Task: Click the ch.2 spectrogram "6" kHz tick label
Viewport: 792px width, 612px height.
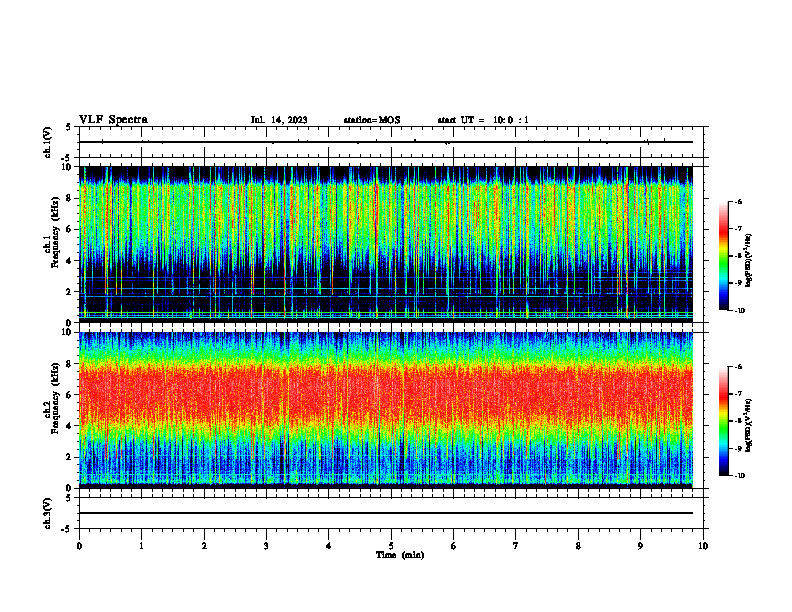Action: coord(70,395)
